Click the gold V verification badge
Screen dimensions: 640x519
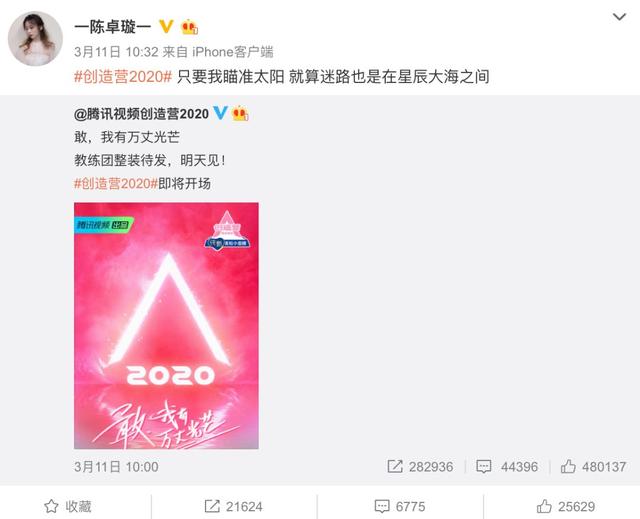click(x=166, y=27)
